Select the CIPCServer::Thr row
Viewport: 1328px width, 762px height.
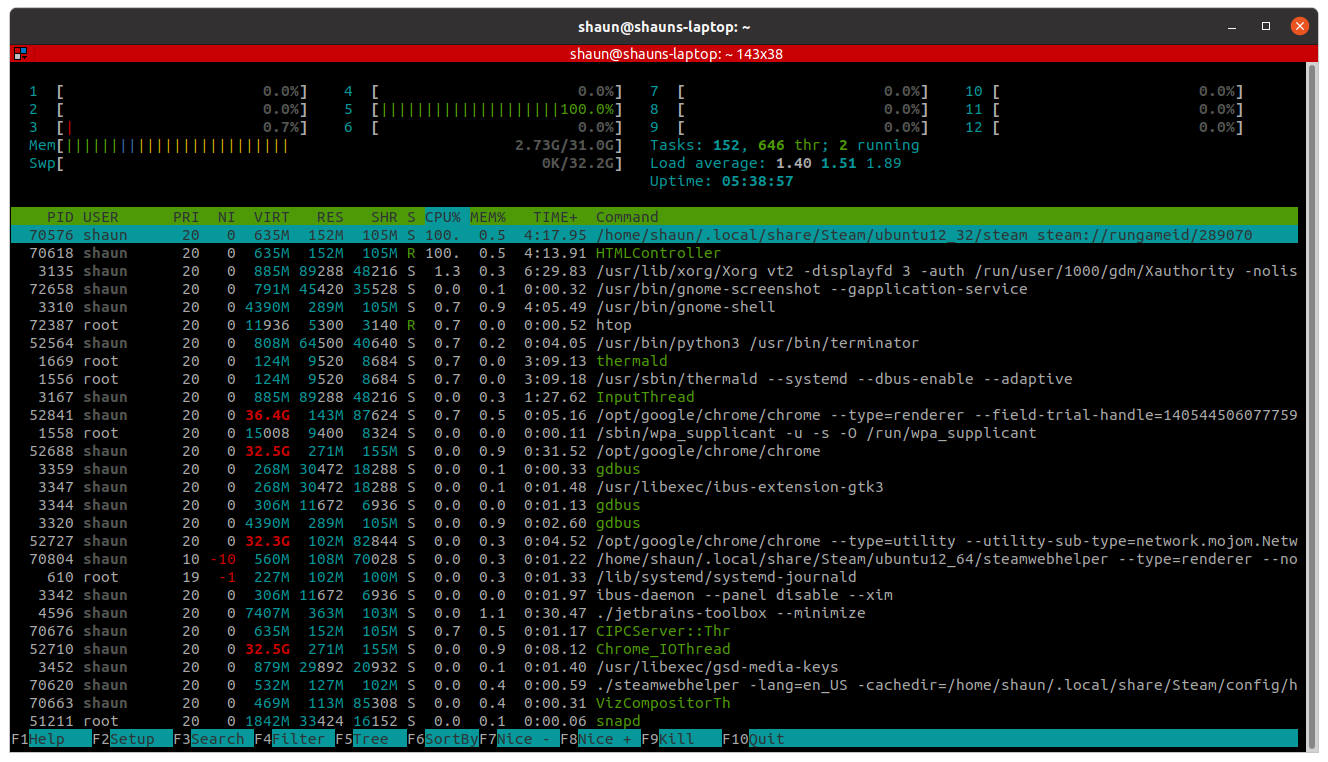click(654, 631)
